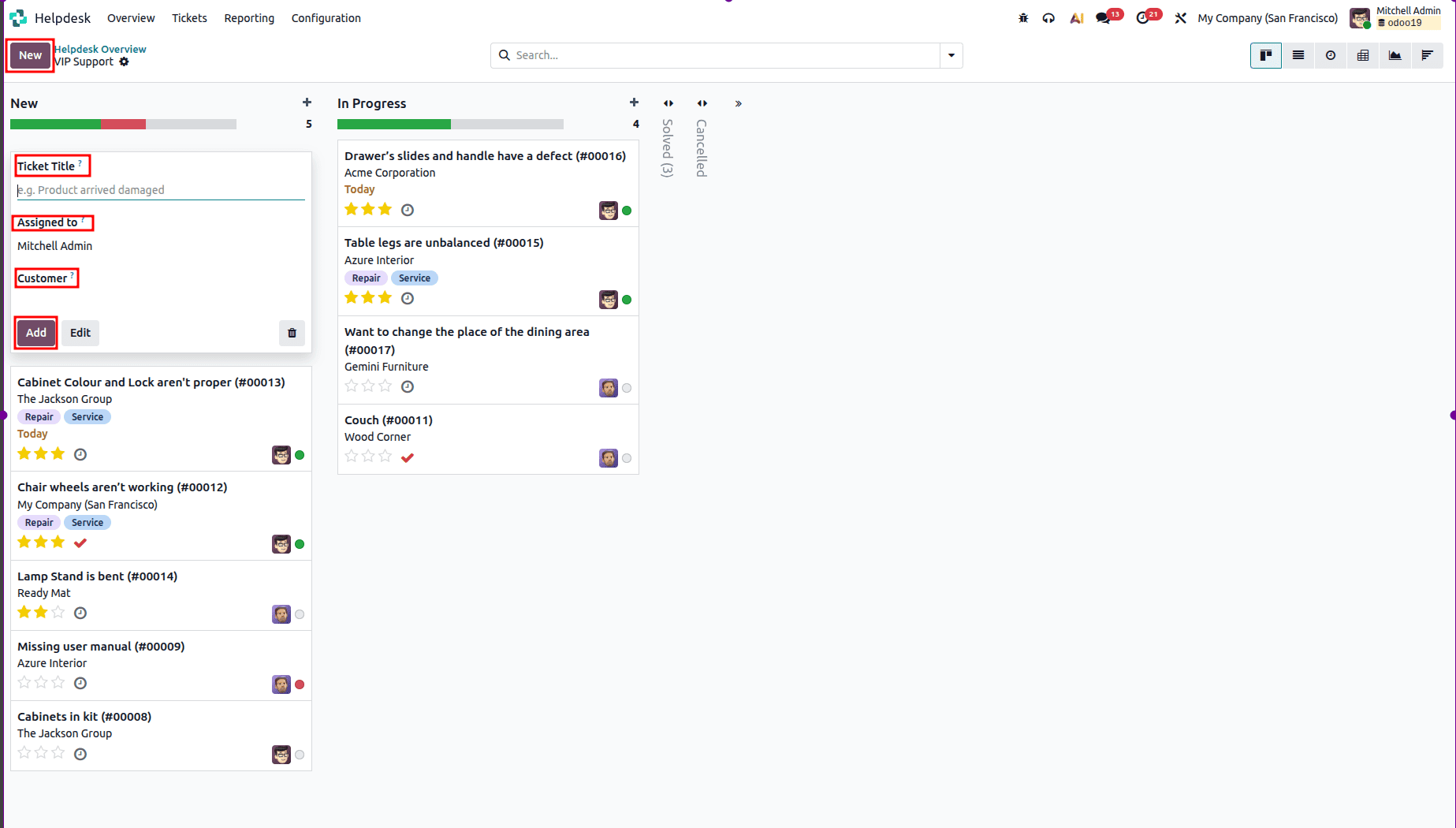Focus the Ticket Title input field
This screenshot has width=1456, height=828.
tap(161, 190)
